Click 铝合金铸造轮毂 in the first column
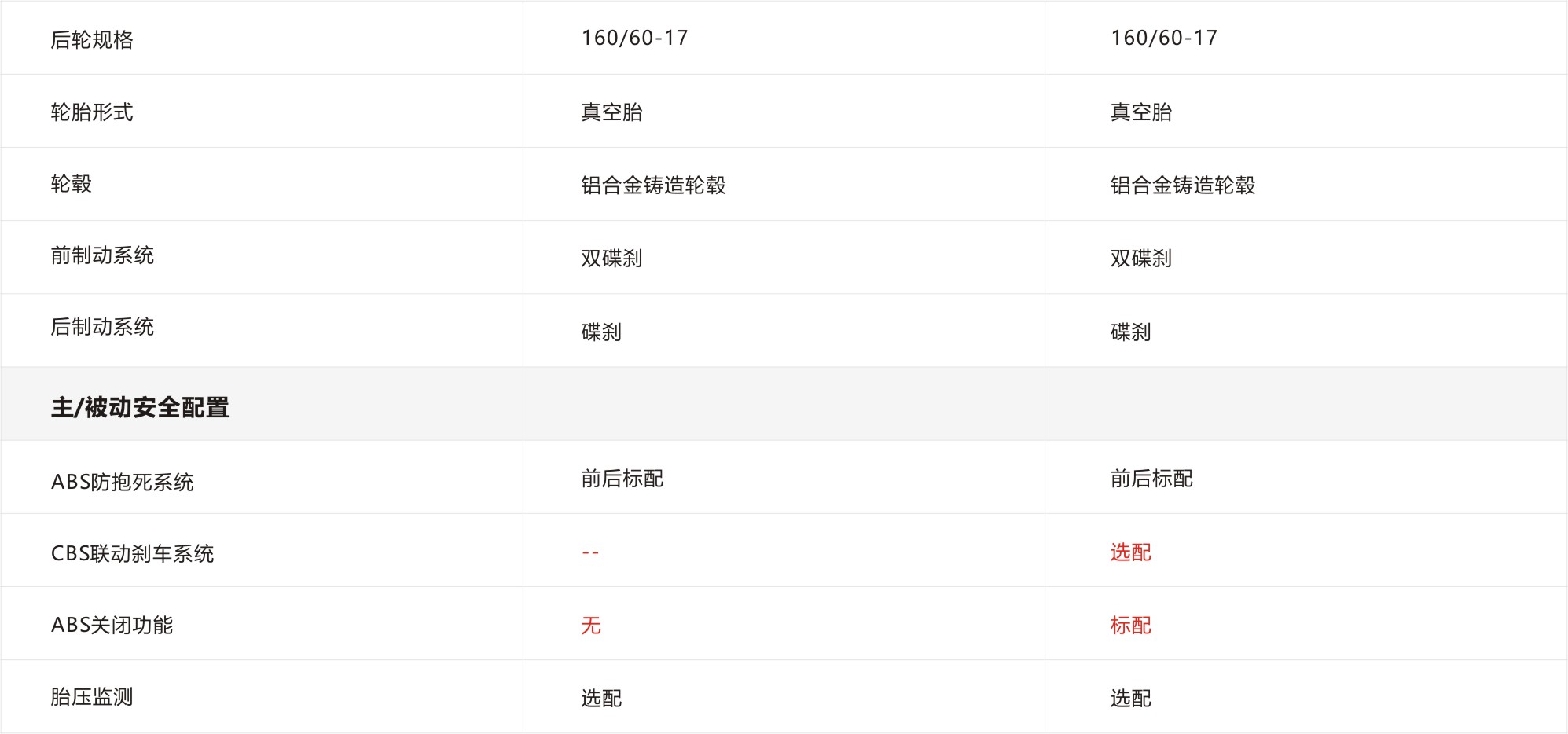Screen dimensions: 1568x734 tap(654, 185)
